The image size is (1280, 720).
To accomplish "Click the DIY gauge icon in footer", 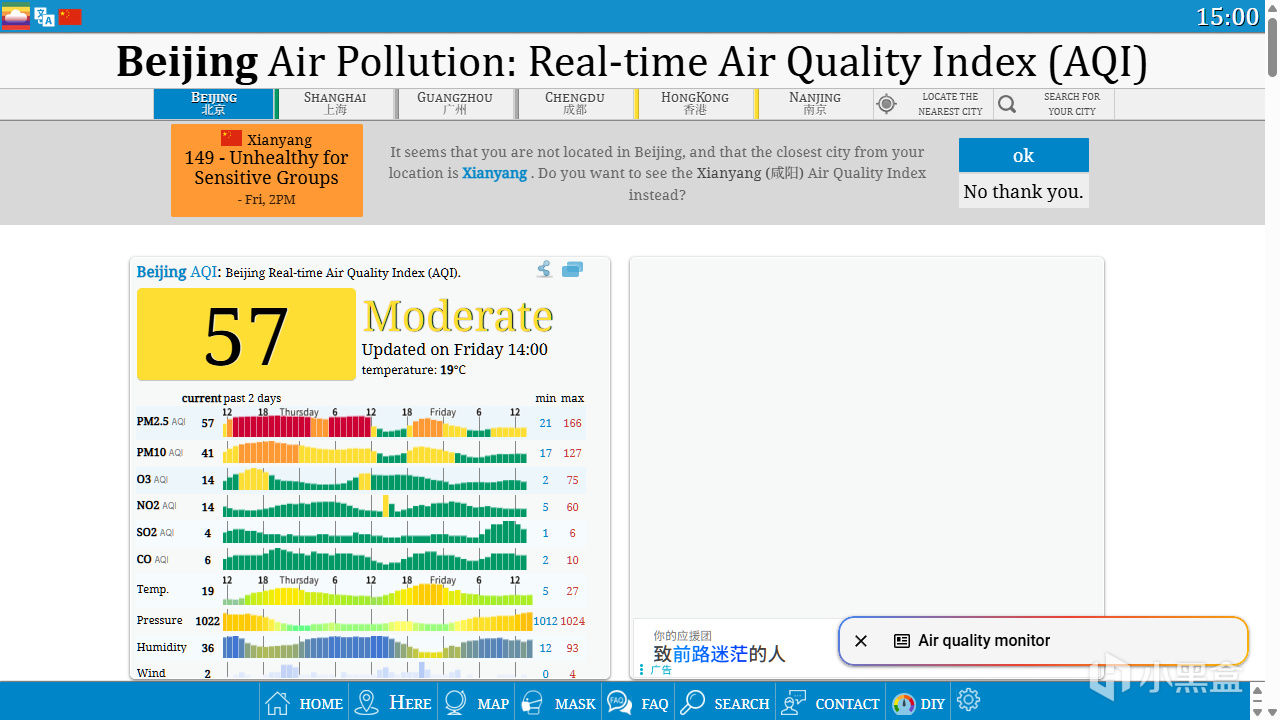I will [903, 704].
